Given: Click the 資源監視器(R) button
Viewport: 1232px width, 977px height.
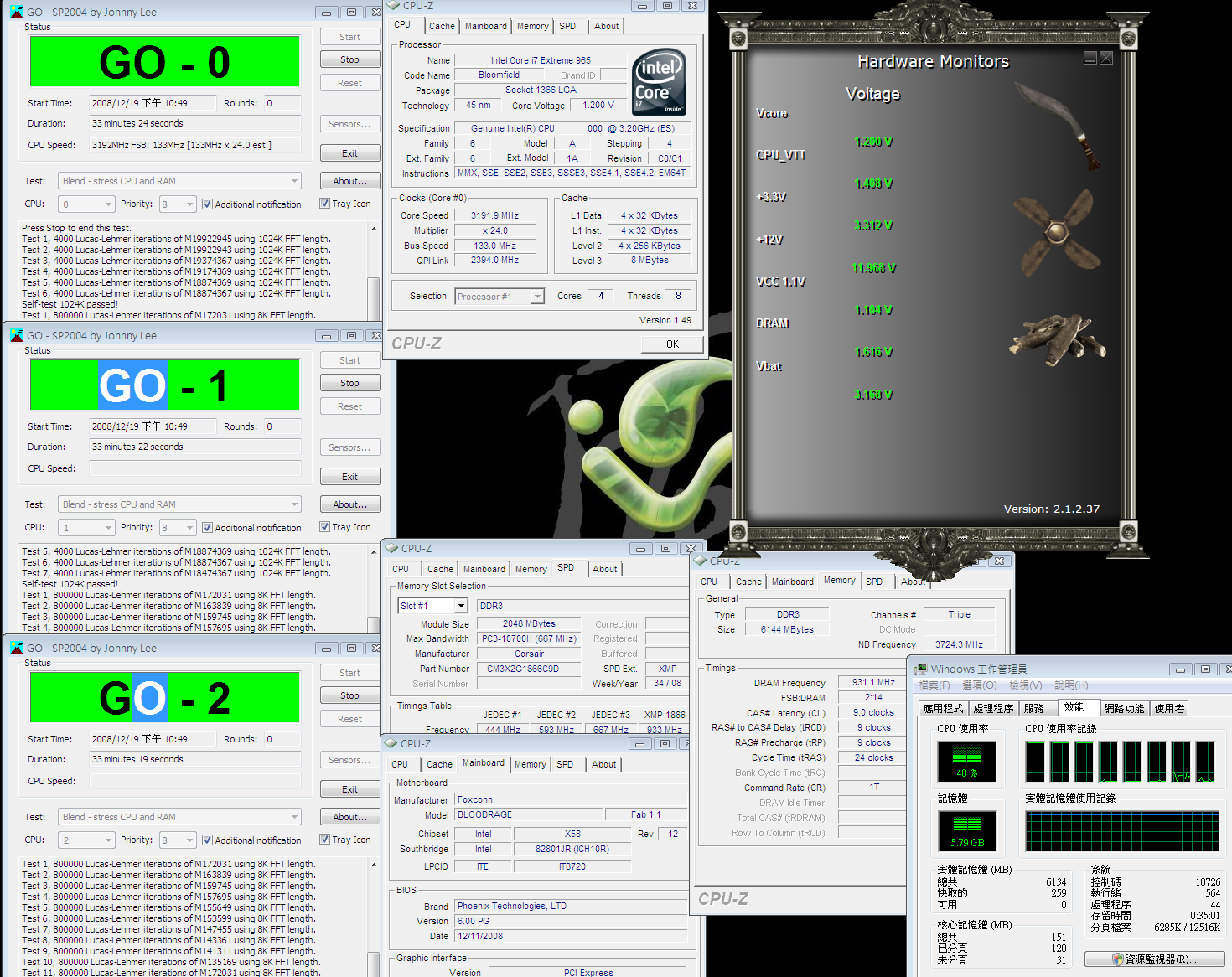Looking at the screenshot, I should pyautogui.click(x=1154, y=959).
